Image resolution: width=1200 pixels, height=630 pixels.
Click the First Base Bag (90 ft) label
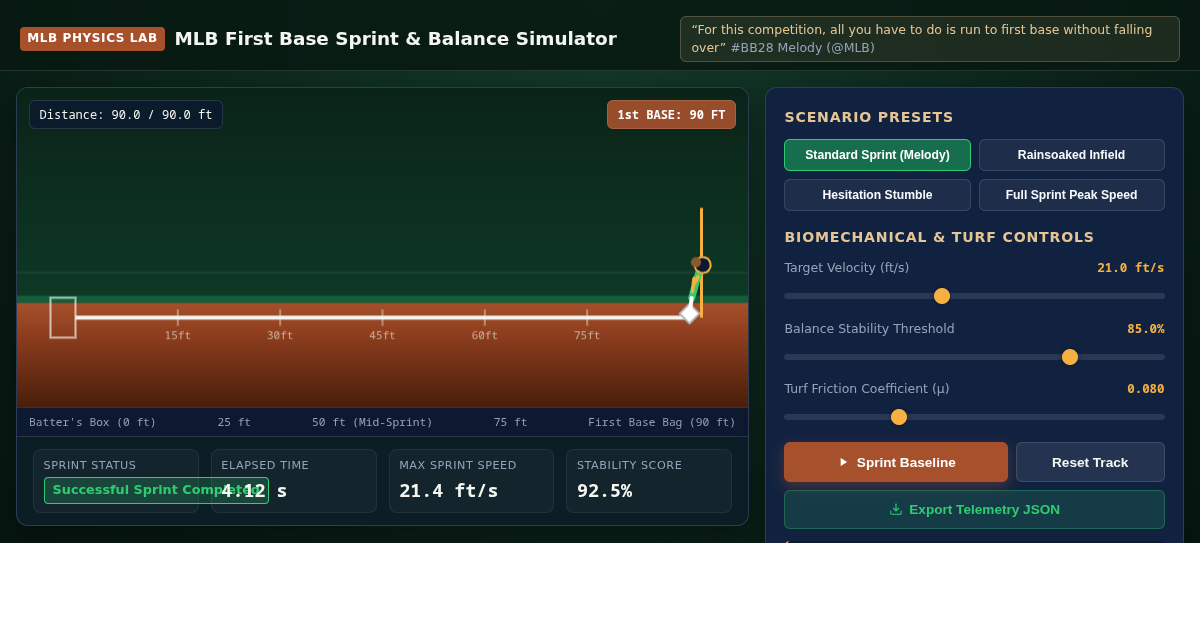click(x=662, y=422)
